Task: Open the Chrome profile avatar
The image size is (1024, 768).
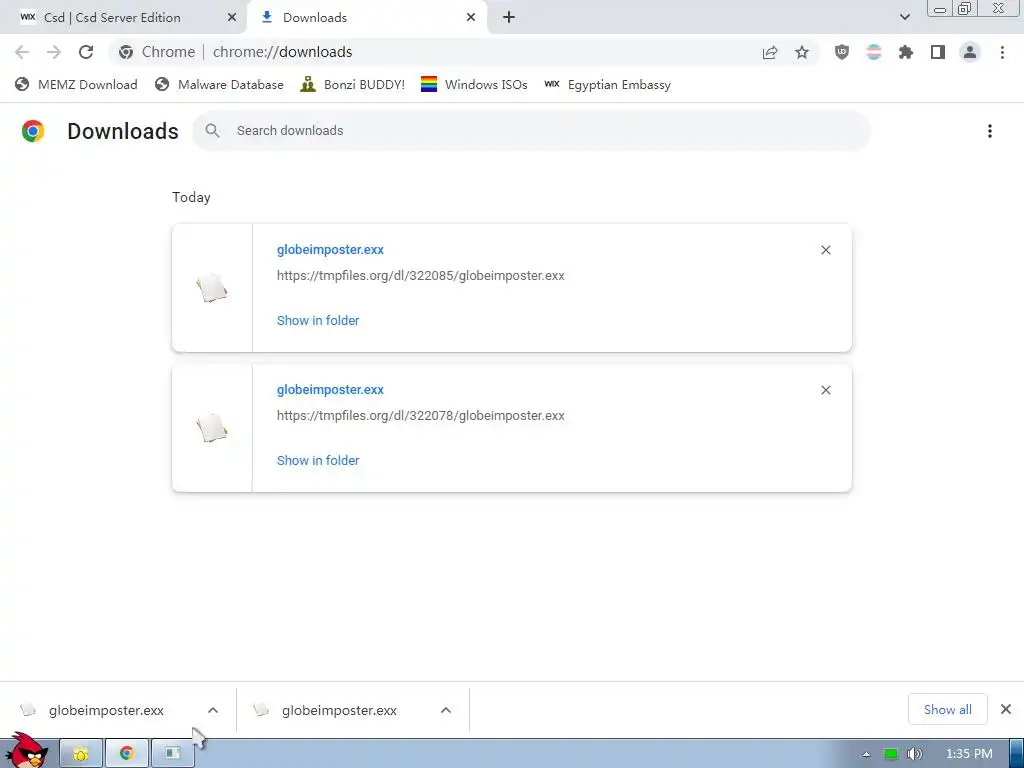Action: [x=970, y=52]
